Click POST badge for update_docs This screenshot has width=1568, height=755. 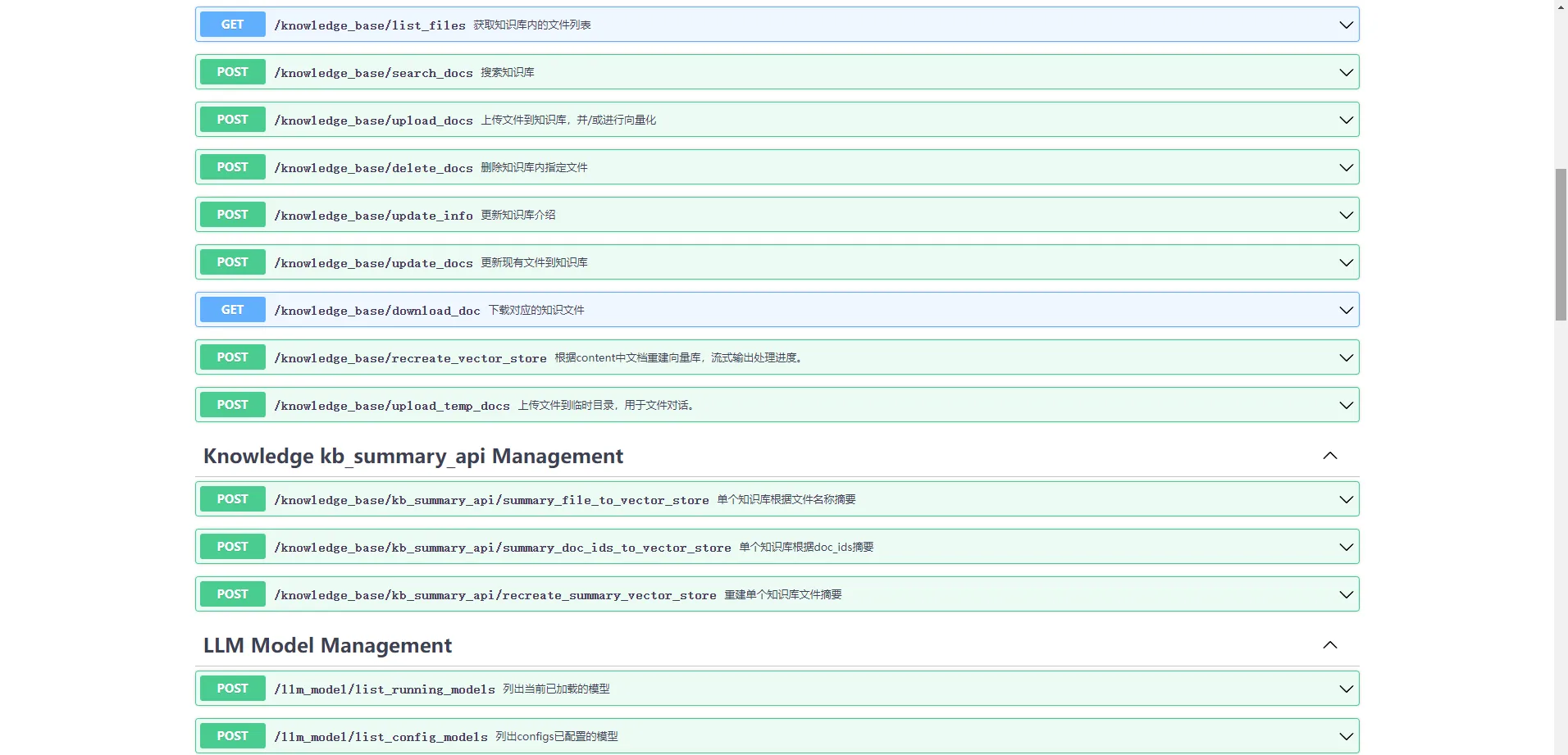[x=233, y=262]
